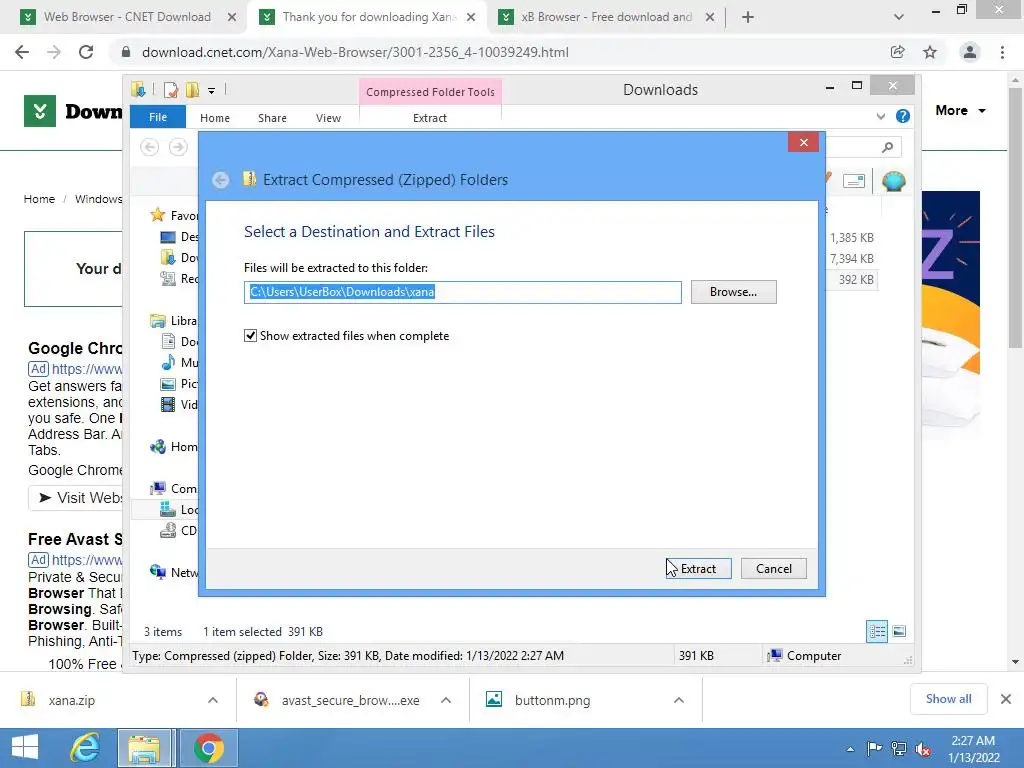Open Chrome three-dot menu

coord(1002,52)
